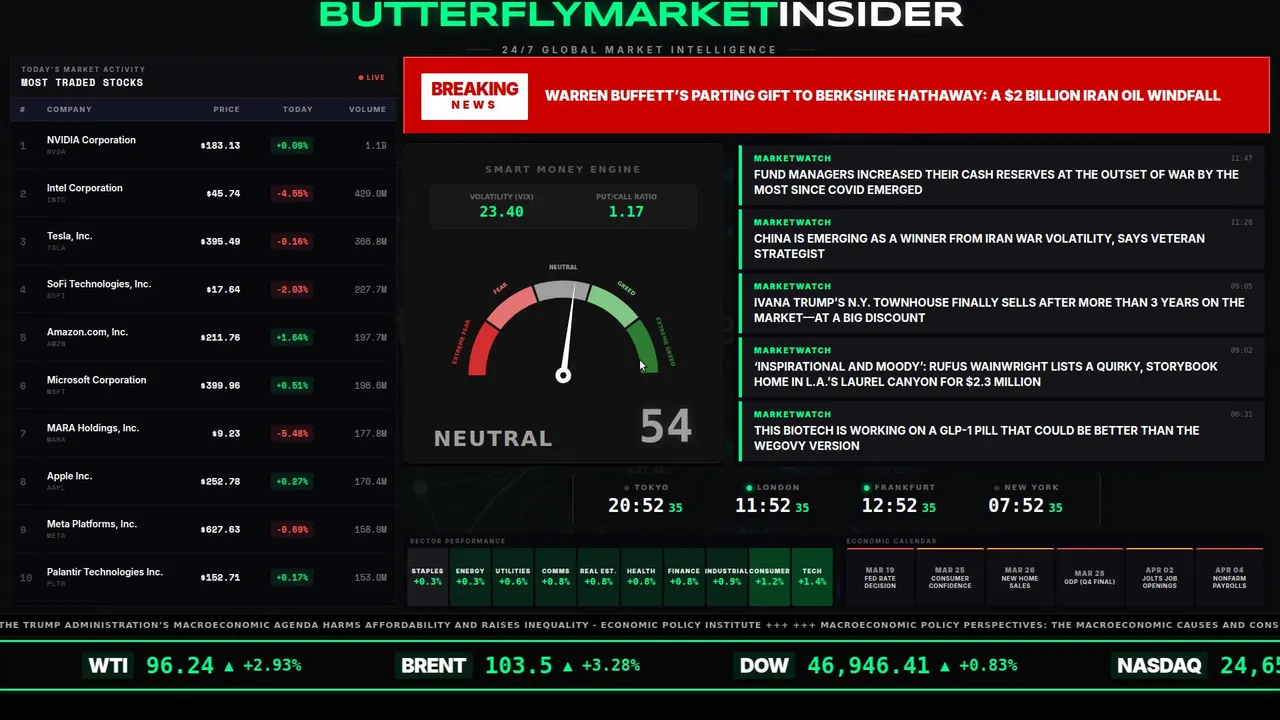The width and height of the screenshot is (1280, 720).
Task: Click the status dot next to NEW YORK
Action: [996, 488]
